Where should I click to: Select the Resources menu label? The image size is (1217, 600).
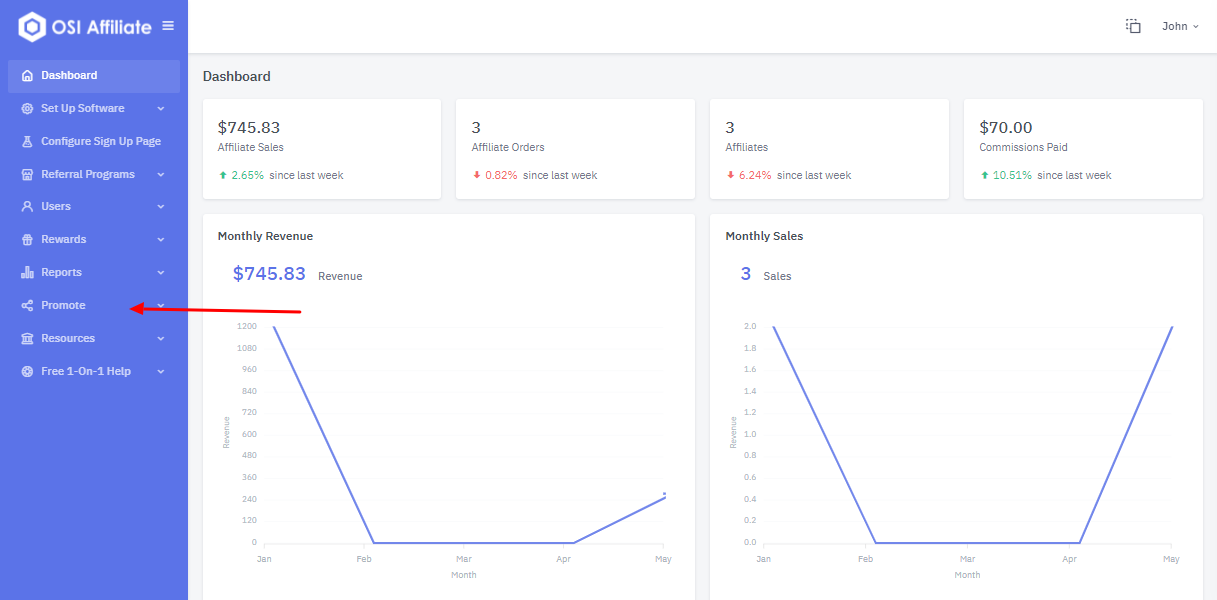[68, 339]
